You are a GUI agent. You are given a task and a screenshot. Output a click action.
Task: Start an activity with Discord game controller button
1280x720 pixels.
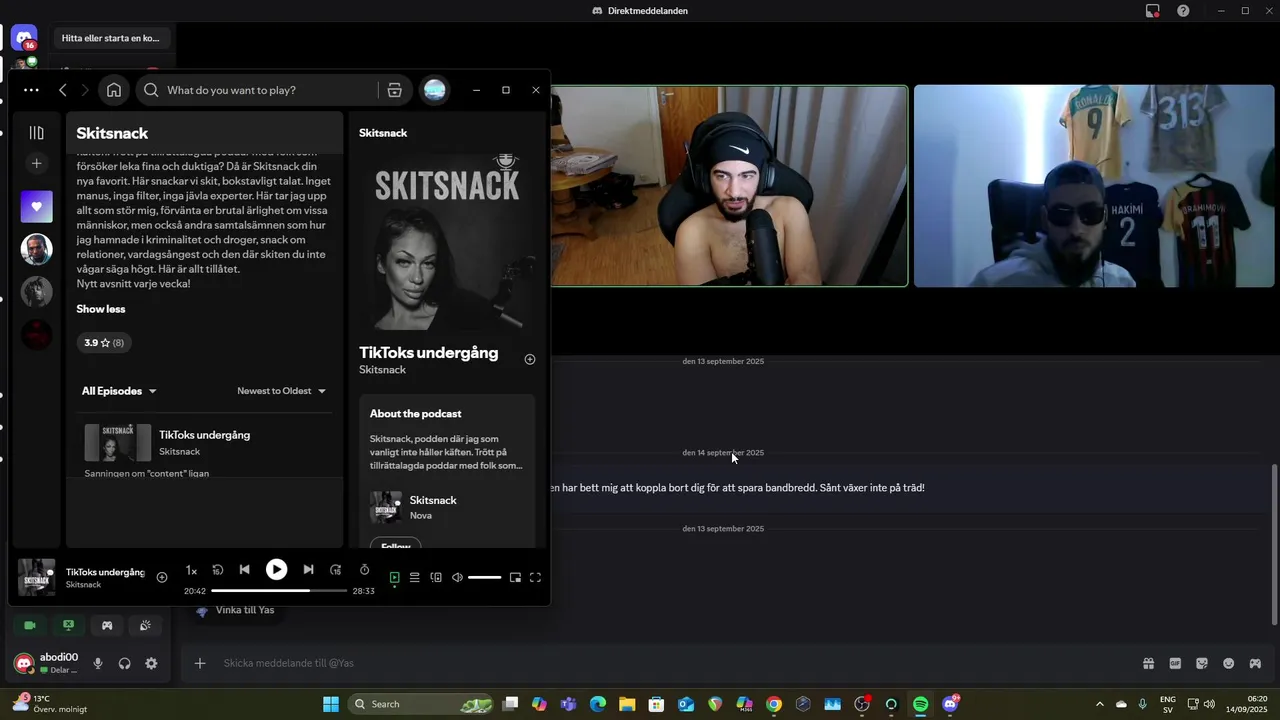coord(107,625)
